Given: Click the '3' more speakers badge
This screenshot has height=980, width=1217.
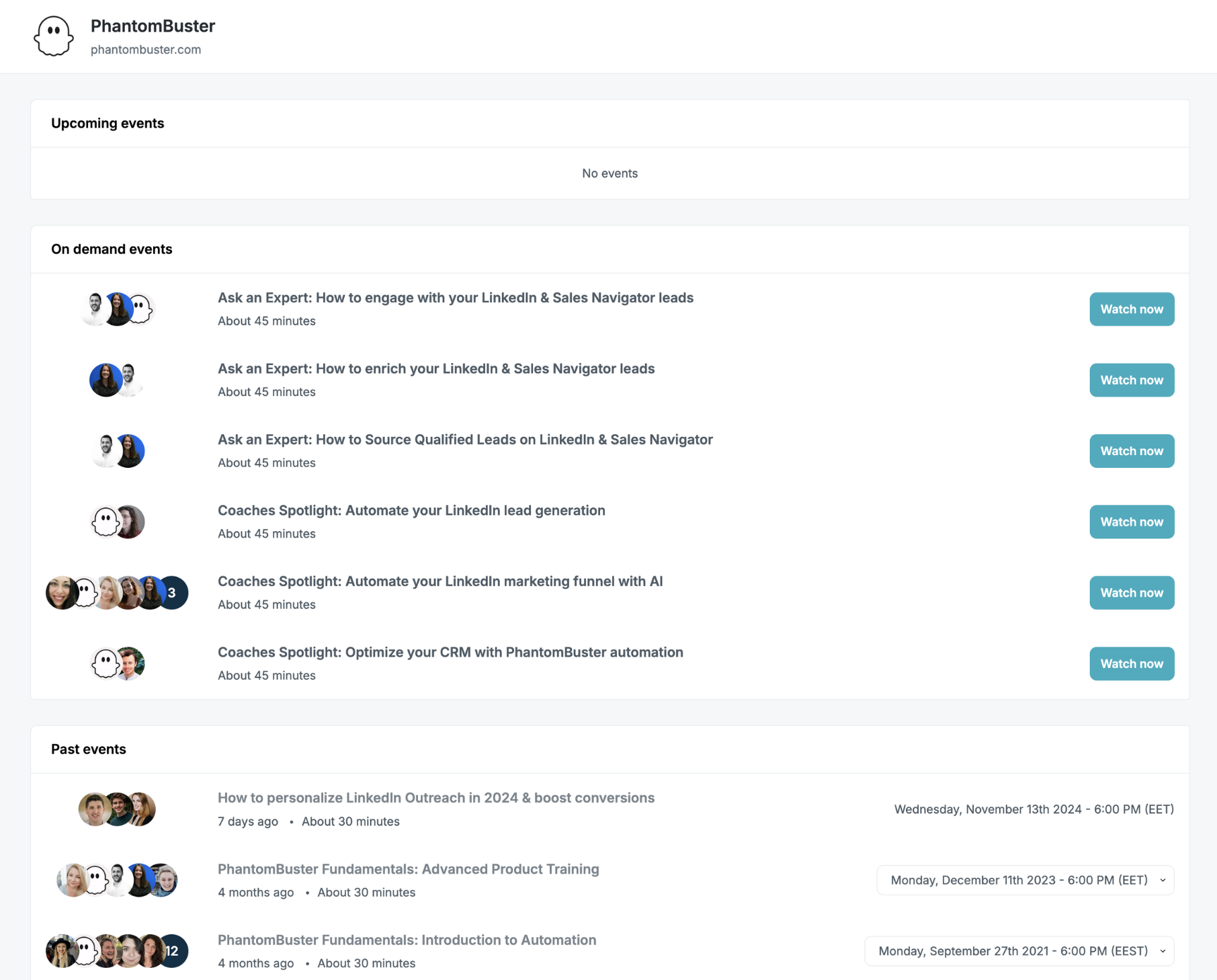Looking at the screenshot, I should (172, 593).
